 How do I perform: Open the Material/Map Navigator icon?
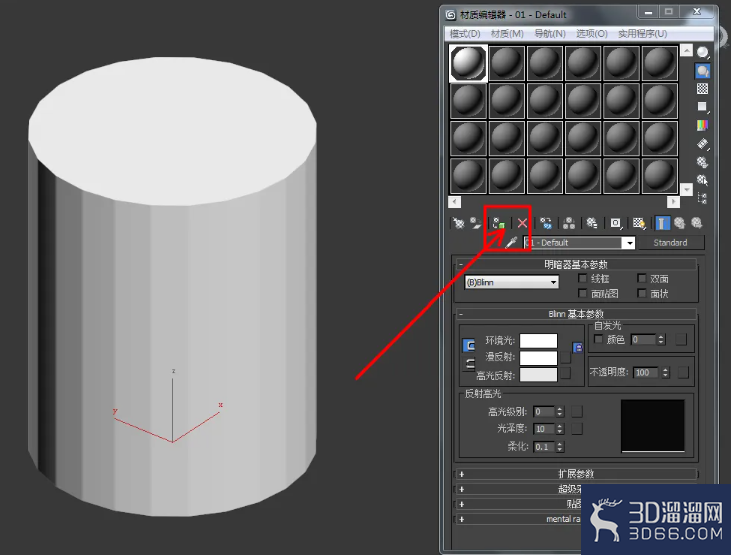[x=703, y=198]
